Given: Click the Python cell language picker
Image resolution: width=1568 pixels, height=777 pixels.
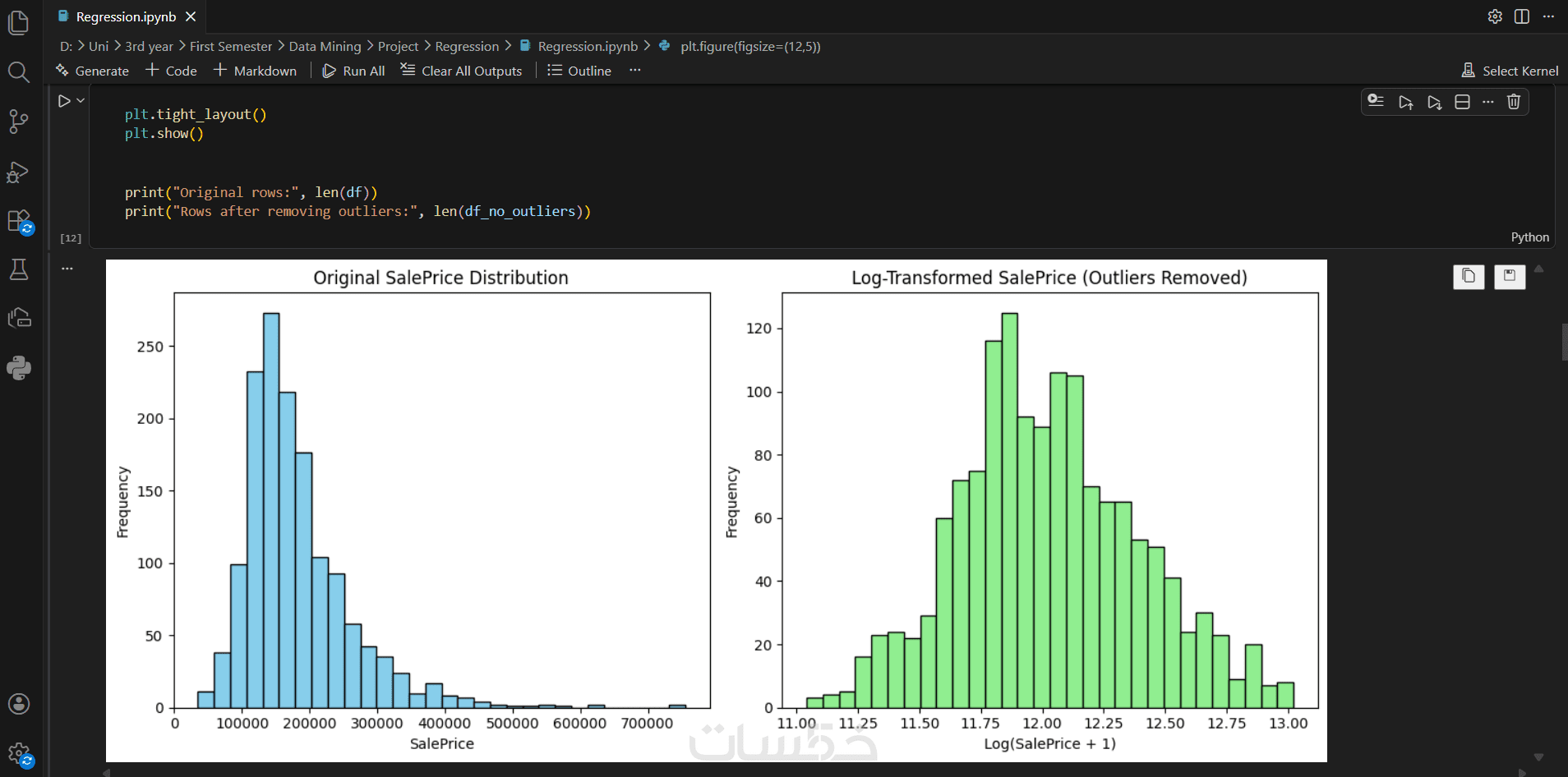Looking at the screenshot, I should coord(1529,237).
